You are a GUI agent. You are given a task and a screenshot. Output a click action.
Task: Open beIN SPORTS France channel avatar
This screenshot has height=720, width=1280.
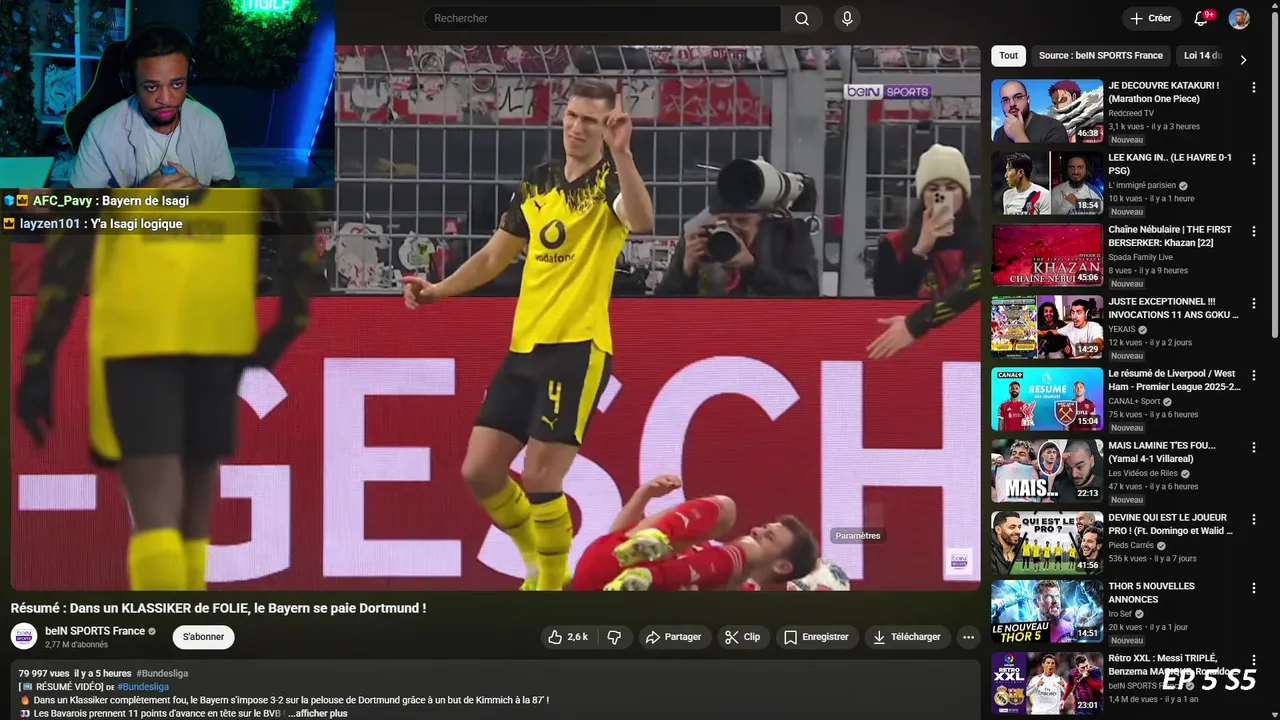click(24, 636)
